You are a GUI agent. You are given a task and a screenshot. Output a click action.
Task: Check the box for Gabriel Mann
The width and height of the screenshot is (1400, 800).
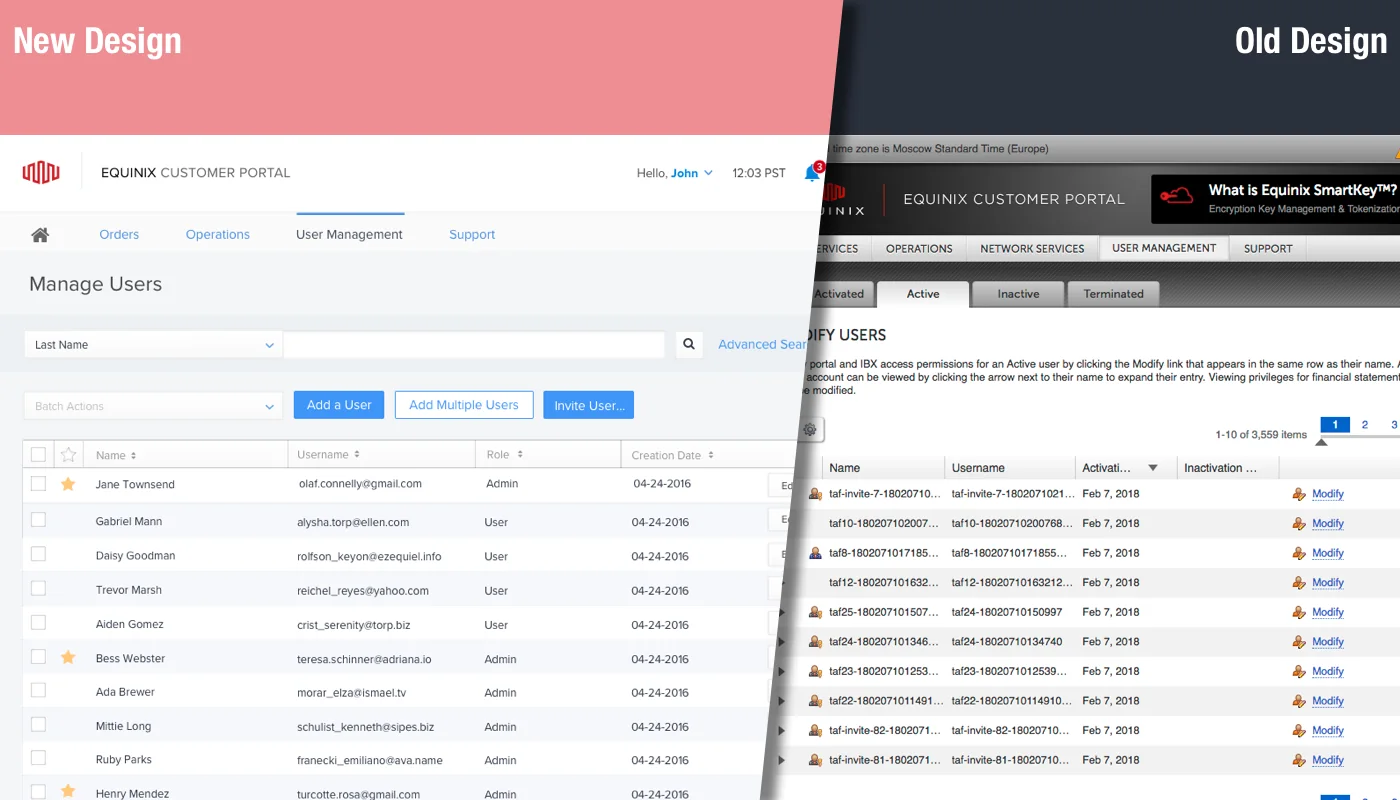tap(38, 520)
